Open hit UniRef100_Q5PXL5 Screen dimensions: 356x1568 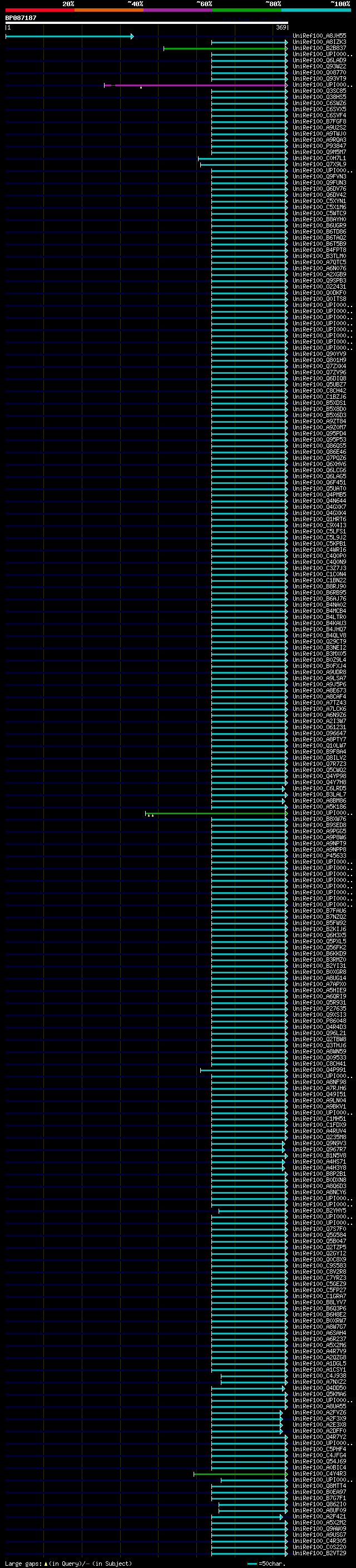319,942
